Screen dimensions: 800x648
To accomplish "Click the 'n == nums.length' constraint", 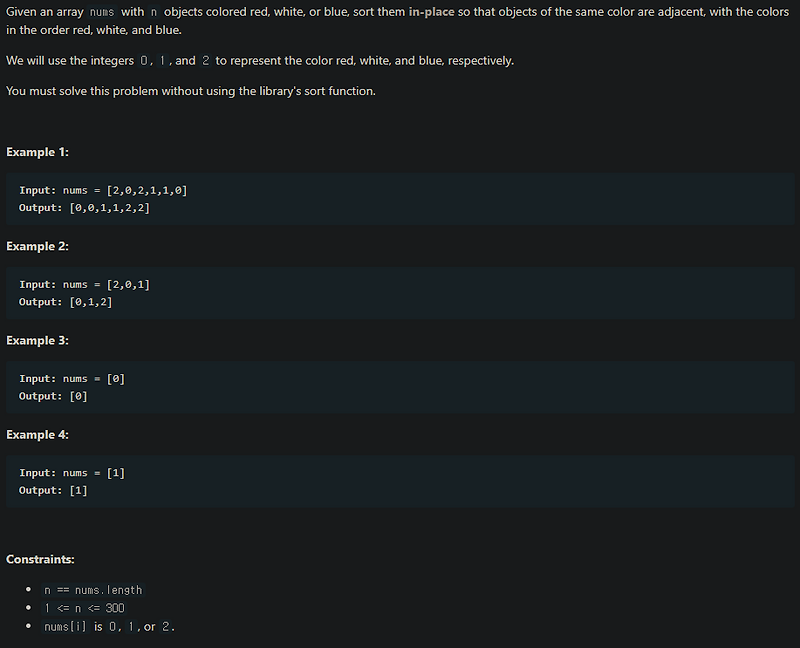I will tap(93, 590).
